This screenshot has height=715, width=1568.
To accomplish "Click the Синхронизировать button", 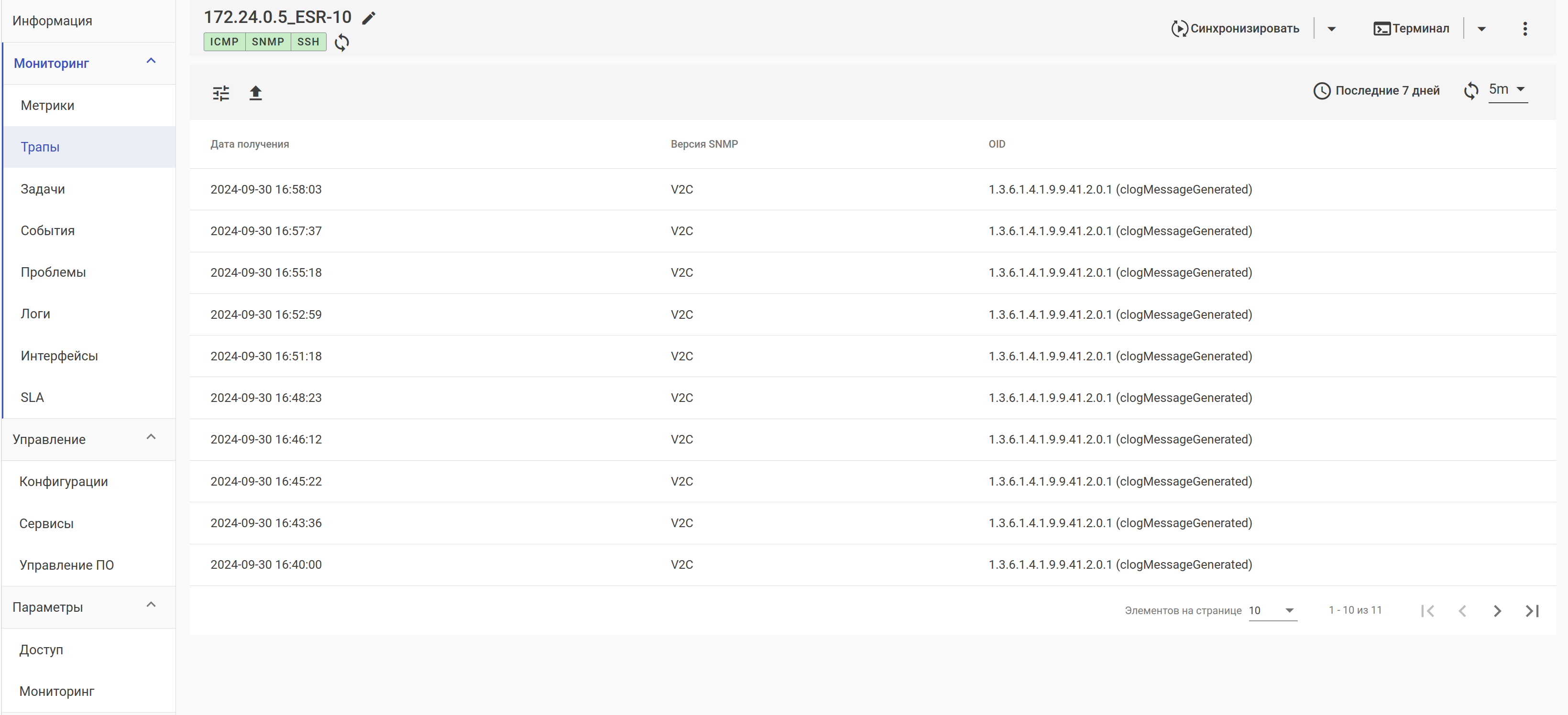I will tap(1235, 29).
